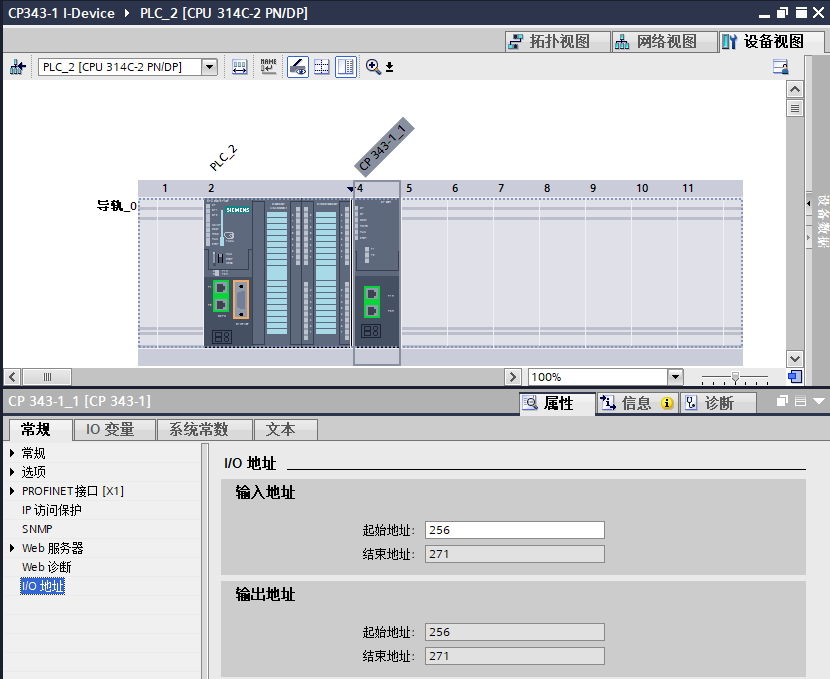830x679 pixels.
Task: Click the show address labels icon
Action: tap(239, 67)
